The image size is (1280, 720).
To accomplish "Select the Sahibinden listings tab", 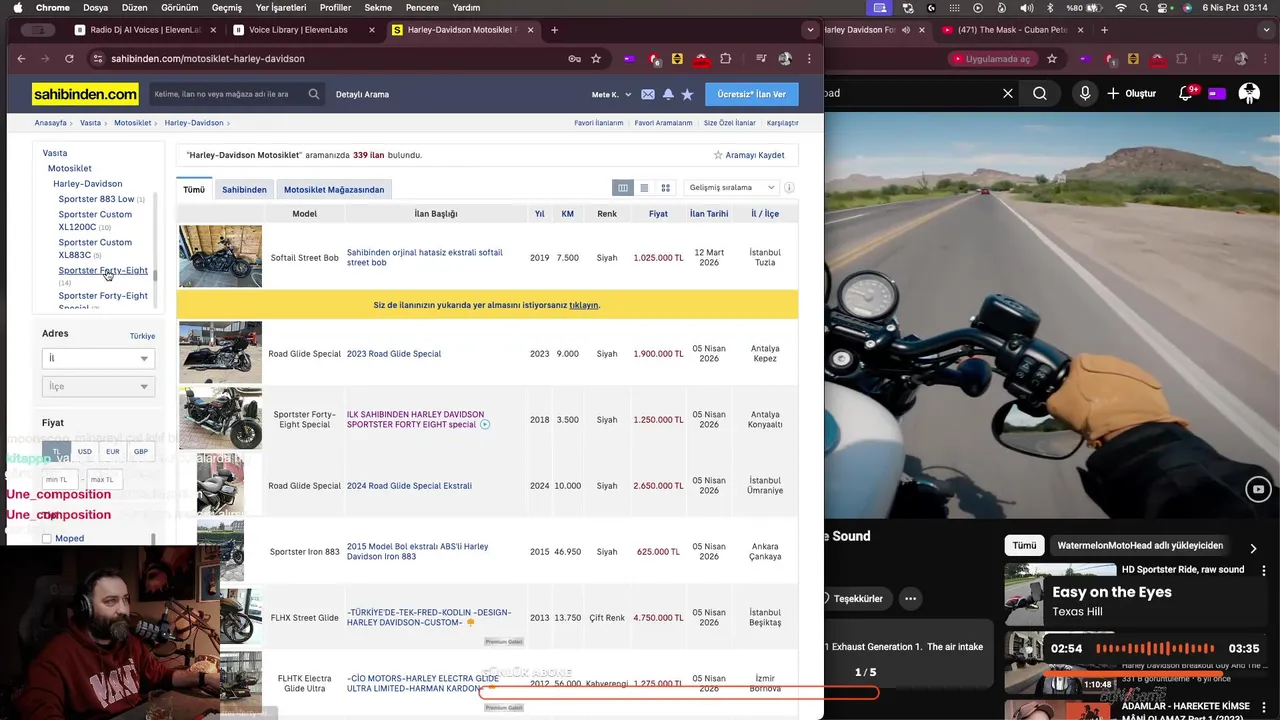I will pyautogui.click(x=244, y=189).
